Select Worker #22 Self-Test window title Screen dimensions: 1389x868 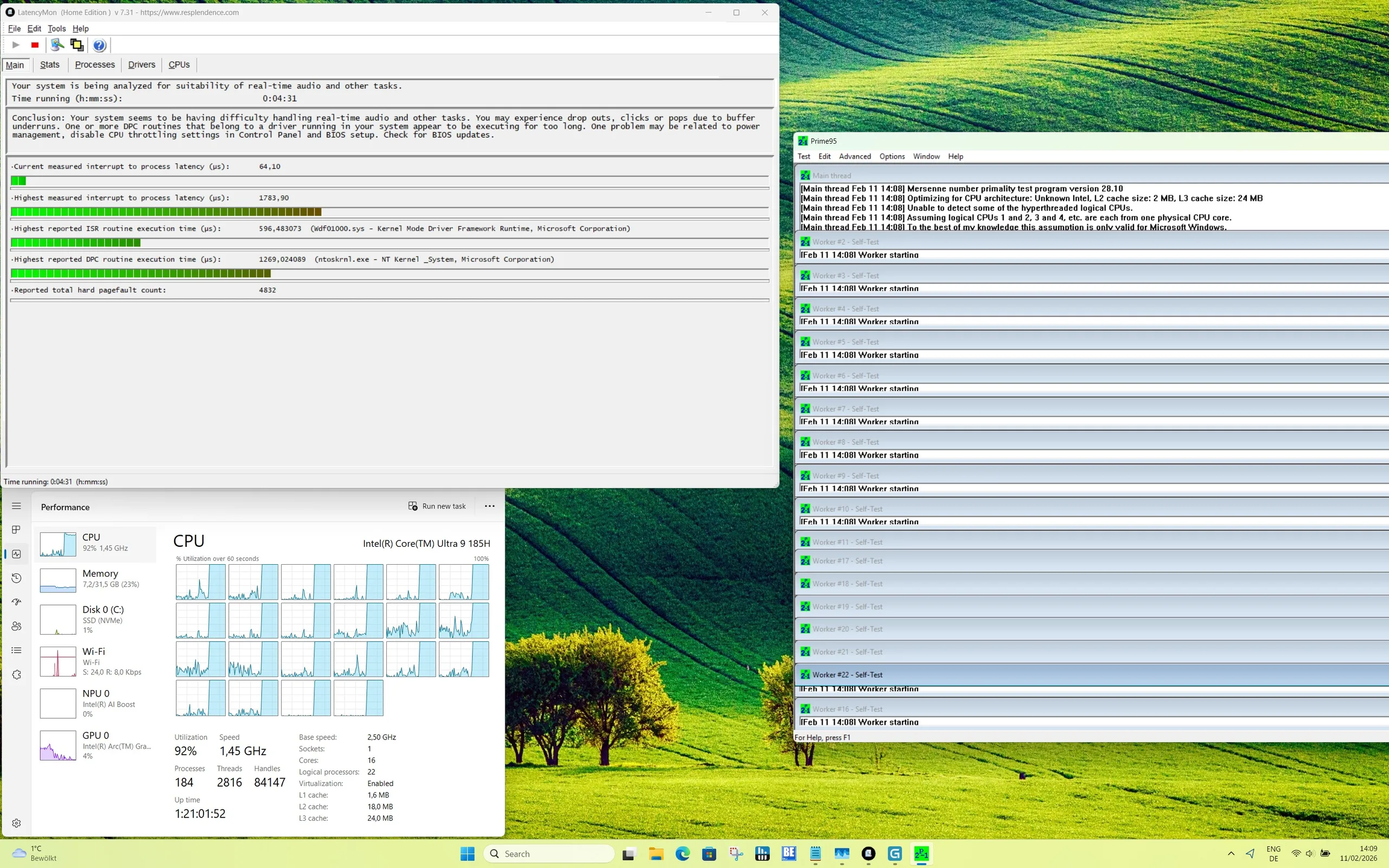tap(847, 674)
